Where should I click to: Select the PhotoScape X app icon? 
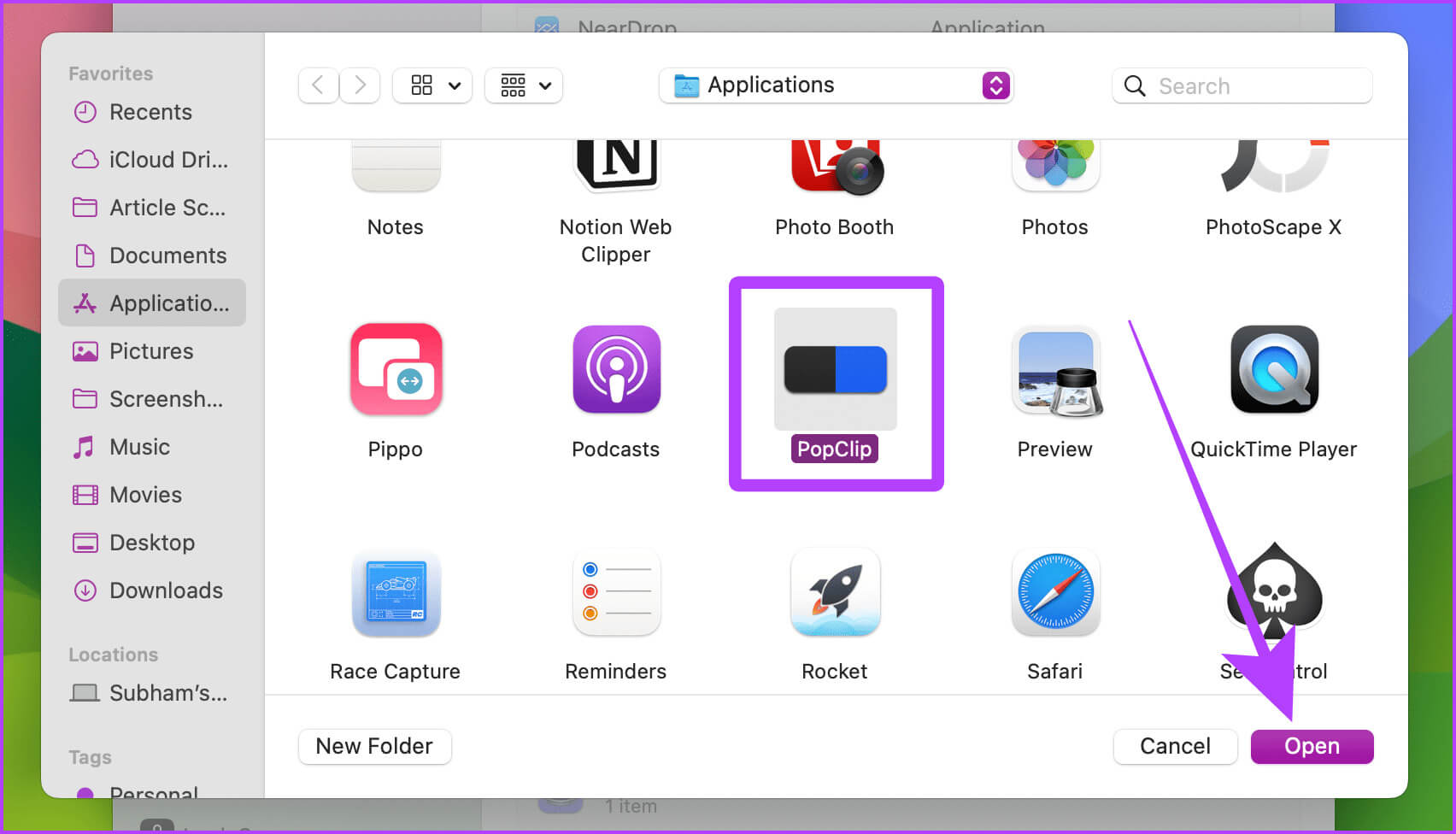pos(1275,166)
